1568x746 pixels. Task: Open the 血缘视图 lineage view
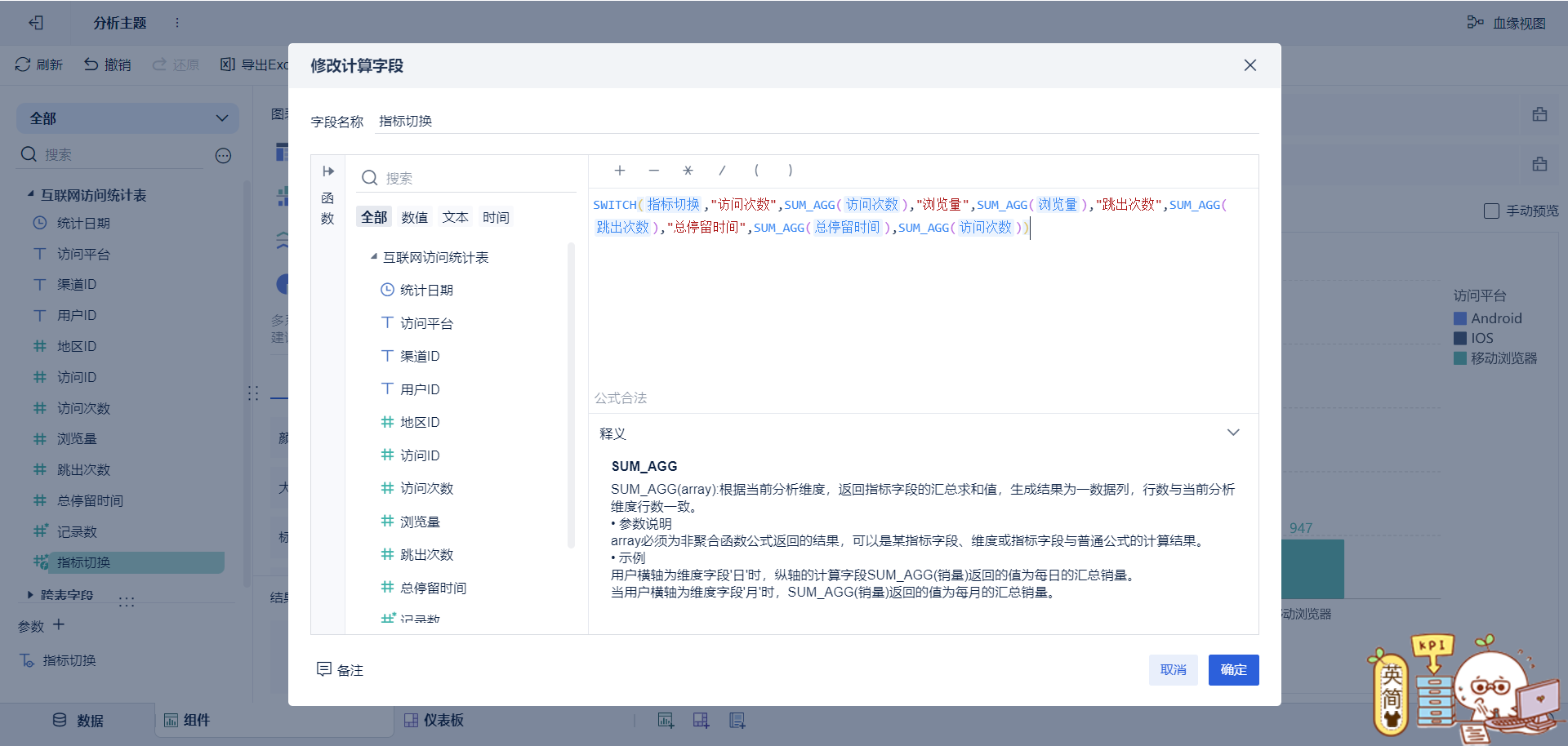point(1507,23)
